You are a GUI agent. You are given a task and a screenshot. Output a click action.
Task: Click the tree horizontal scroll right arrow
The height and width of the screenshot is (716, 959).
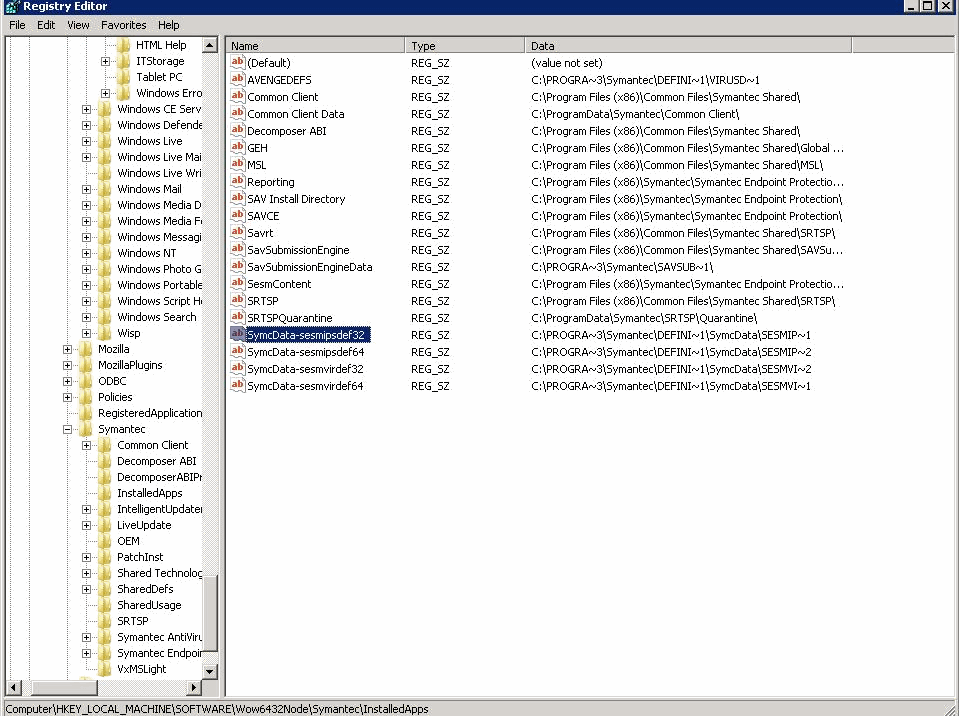[x=194, y=687]
